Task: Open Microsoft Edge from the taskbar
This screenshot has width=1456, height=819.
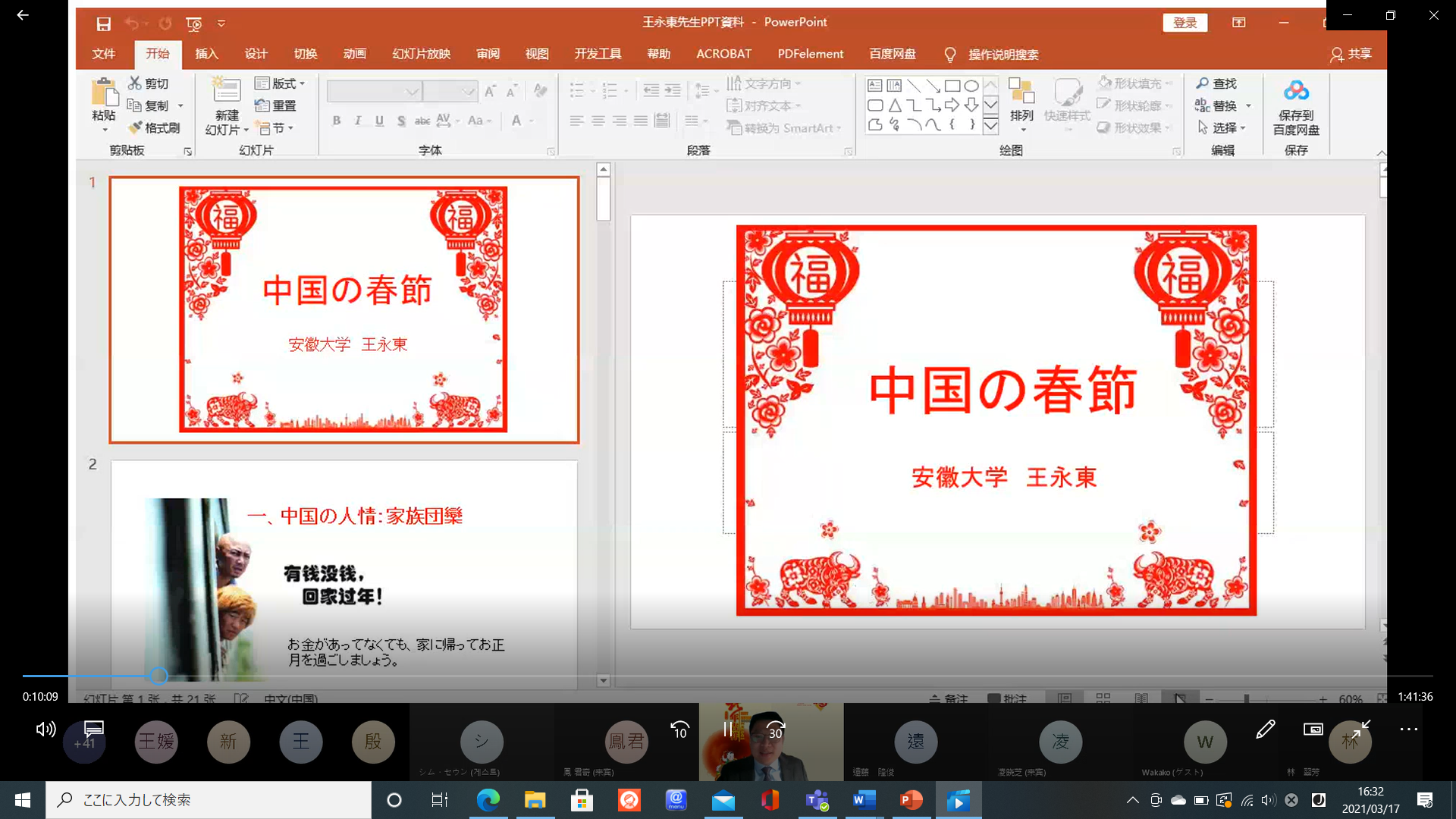Action: click(488, 800)
